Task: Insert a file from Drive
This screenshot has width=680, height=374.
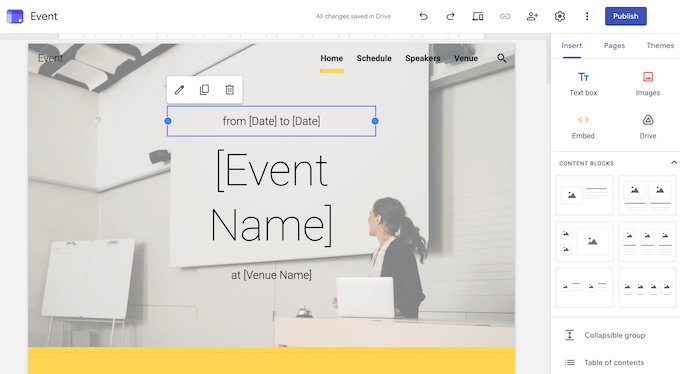Action: pyautogui.click(x=647, y=127)
